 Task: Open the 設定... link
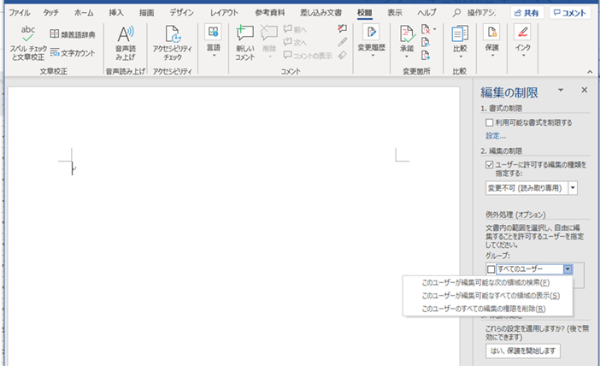(x=496, y=136)
